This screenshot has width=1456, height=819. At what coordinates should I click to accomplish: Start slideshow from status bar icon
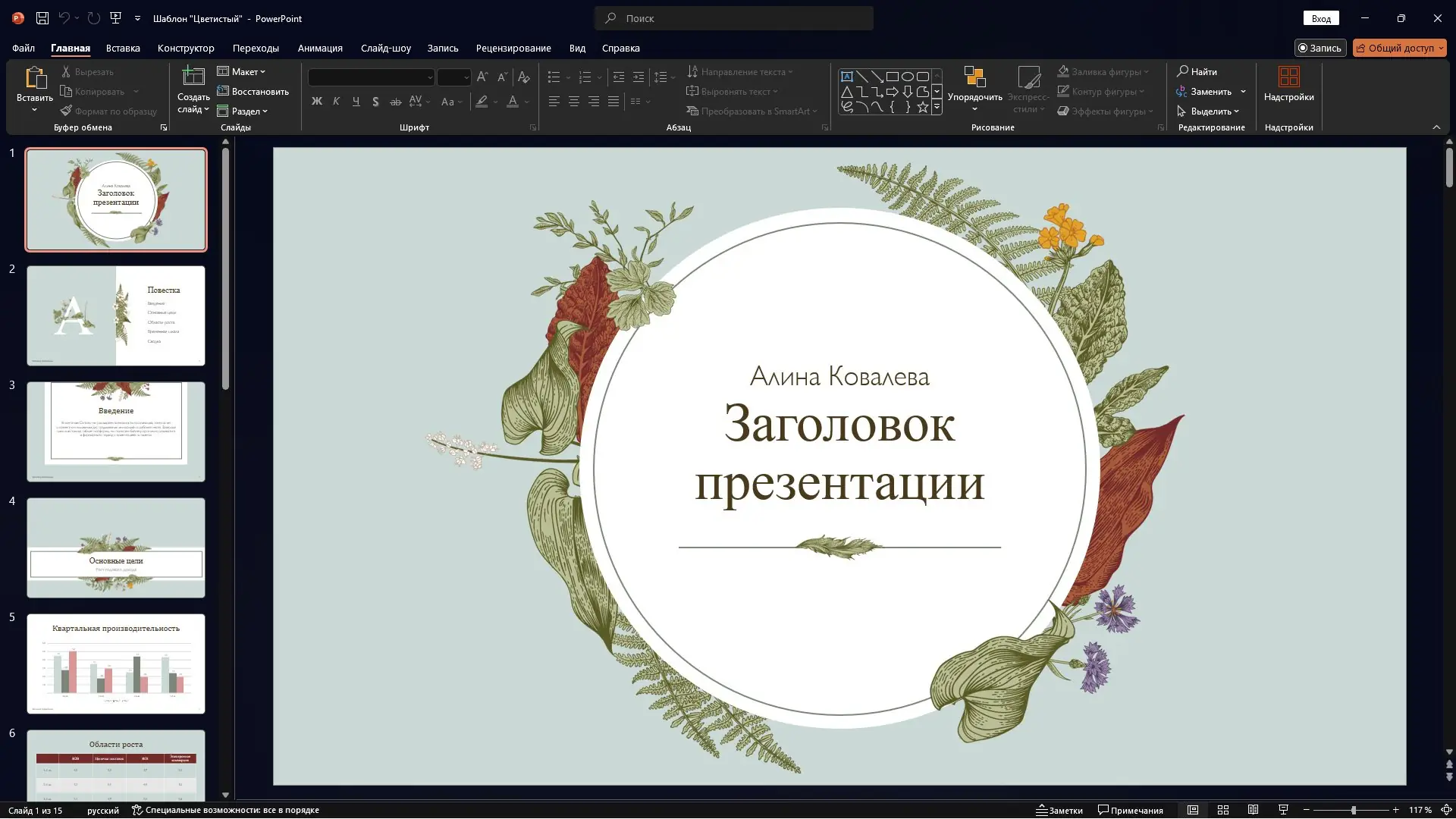(x=1283, y=810)
